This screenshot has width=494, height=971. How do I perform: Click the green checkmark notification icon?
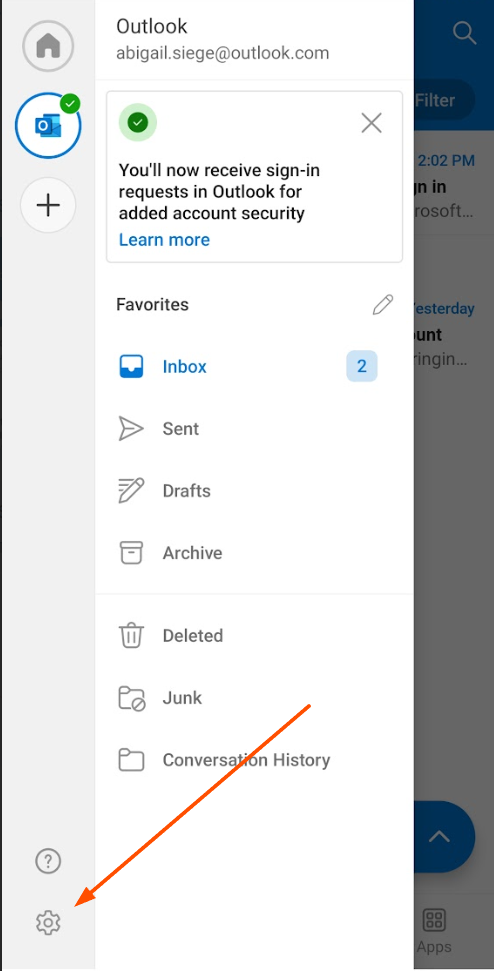click(137, 123)
